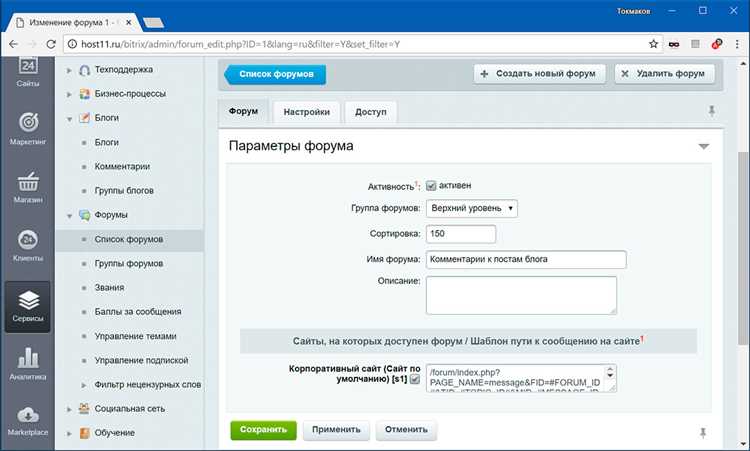Click the bottom pin icon near buttons

pos(703,432)
